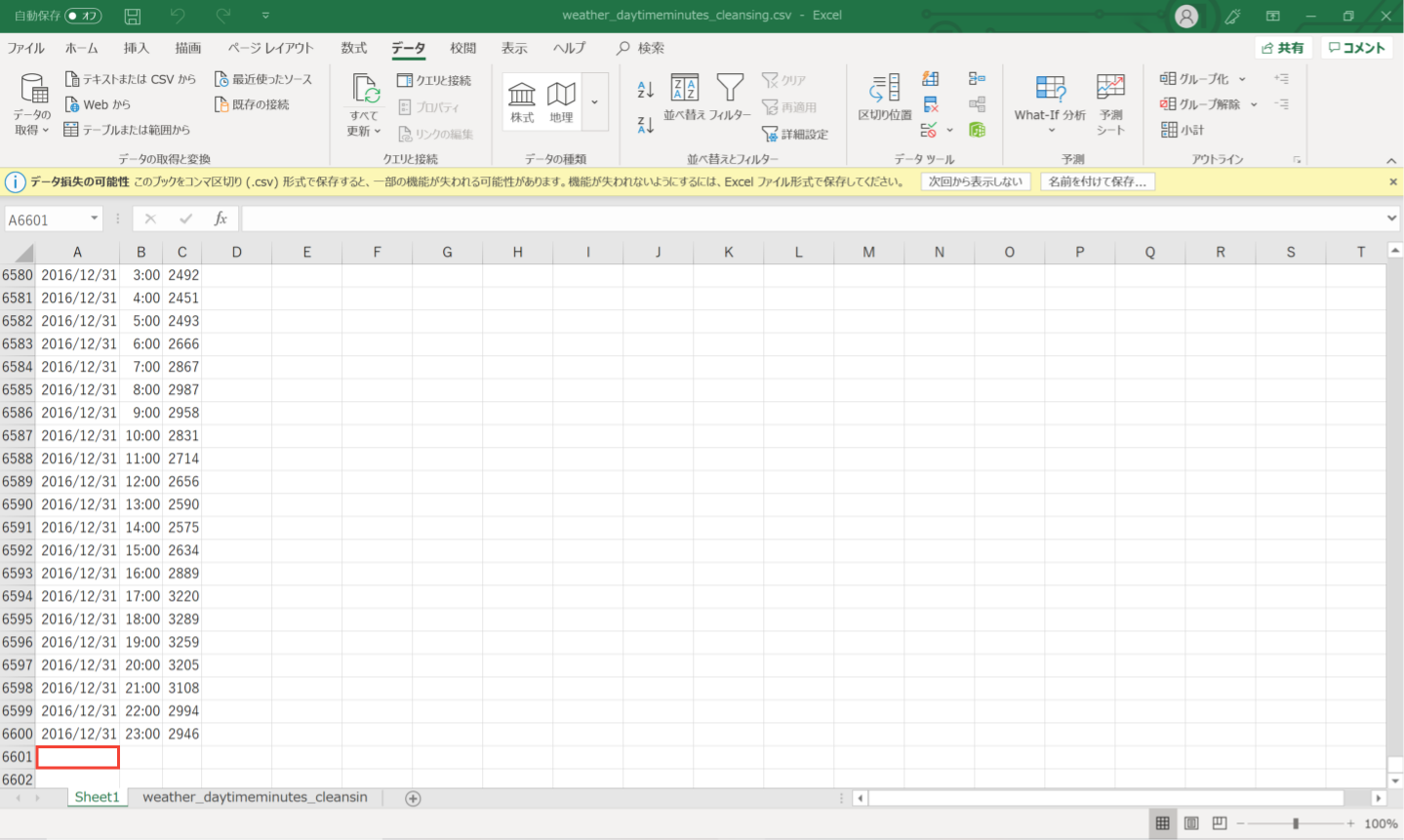1404x840 pixels.
Task: Add a new sheet with plus button
Action: [413, 798]
